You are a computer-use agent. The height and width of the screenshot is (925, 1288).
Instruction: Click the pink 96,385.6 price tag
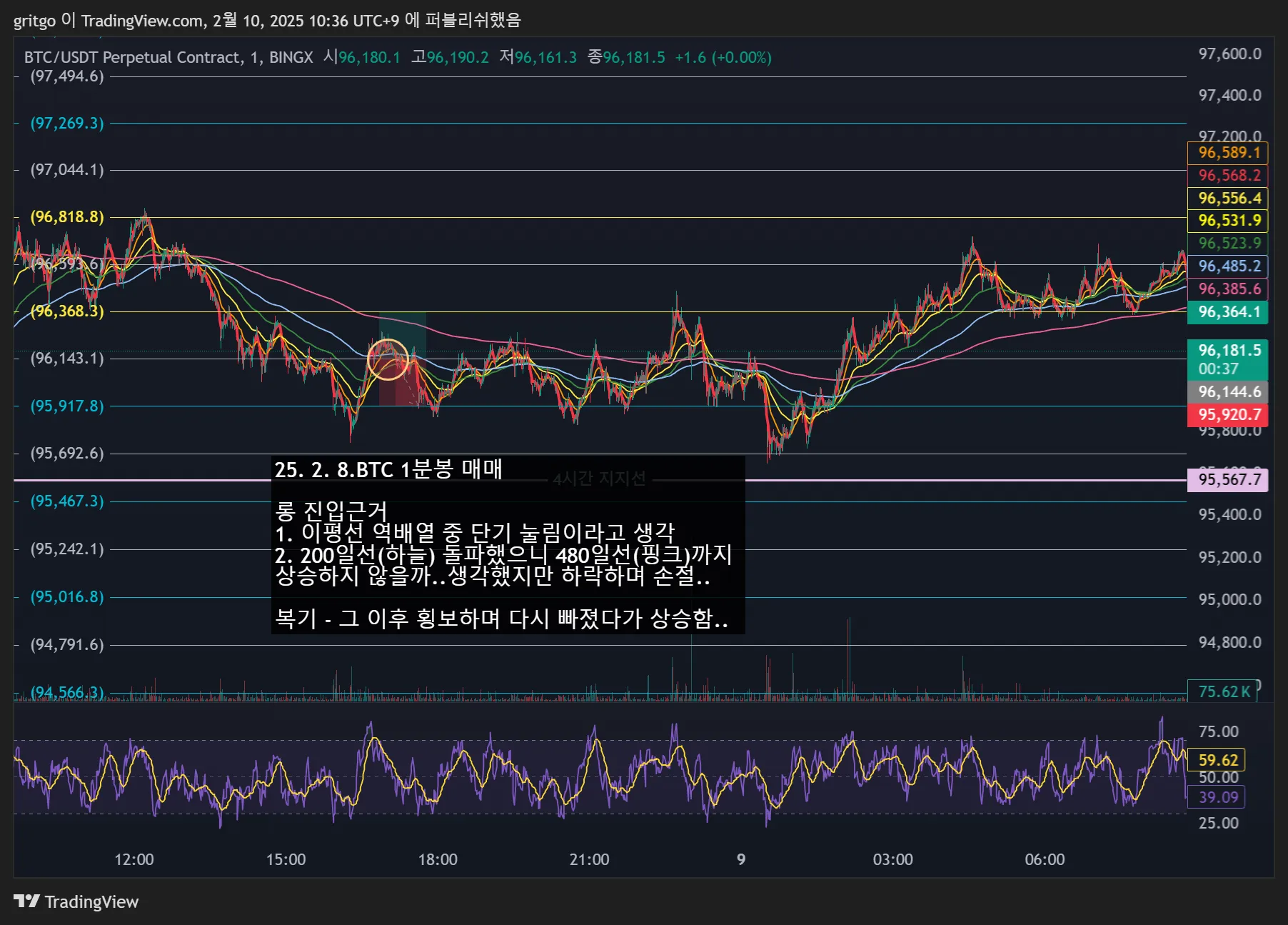click(x=1228, y=289)
